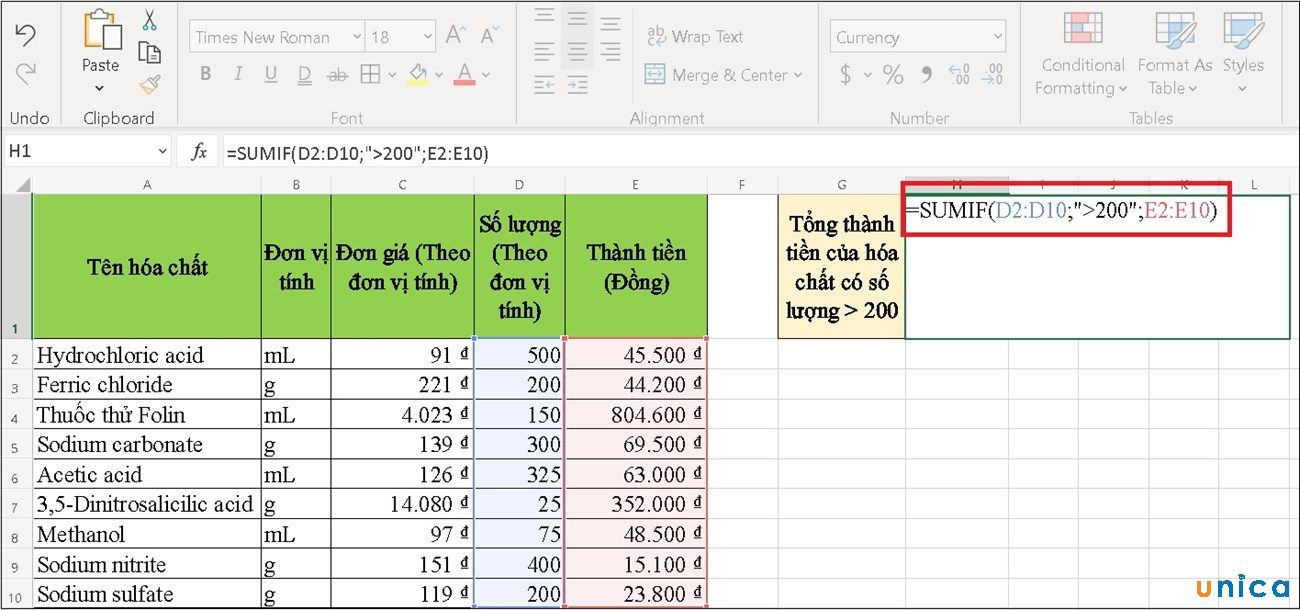The height and width of the screenshot is (610, 1300).
Task: Toggle Wrap Text on the cell
Action: tap(694, 37)
